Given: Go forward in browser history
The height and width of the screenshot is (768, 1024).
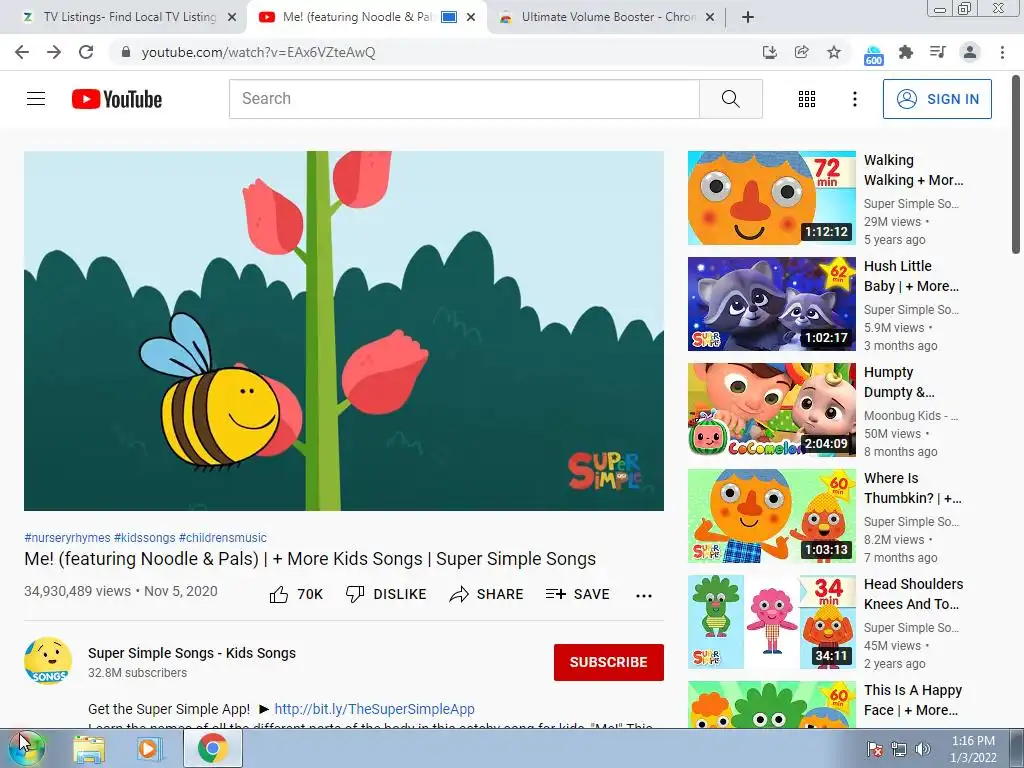Looking at the screenshot, I should pos(54,52).
